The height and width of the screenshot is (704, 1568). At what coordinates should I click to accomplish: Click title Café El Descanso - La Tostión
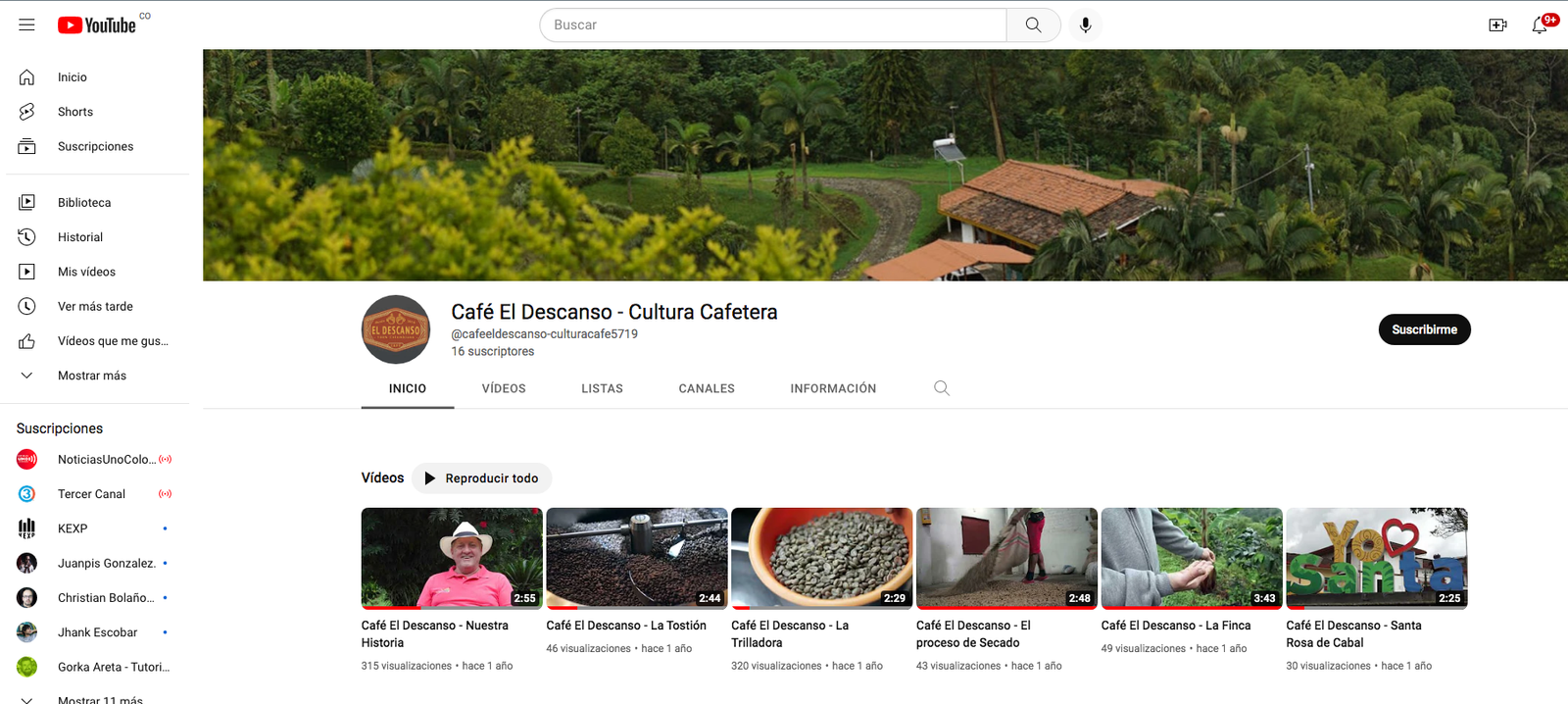[626, 626]
